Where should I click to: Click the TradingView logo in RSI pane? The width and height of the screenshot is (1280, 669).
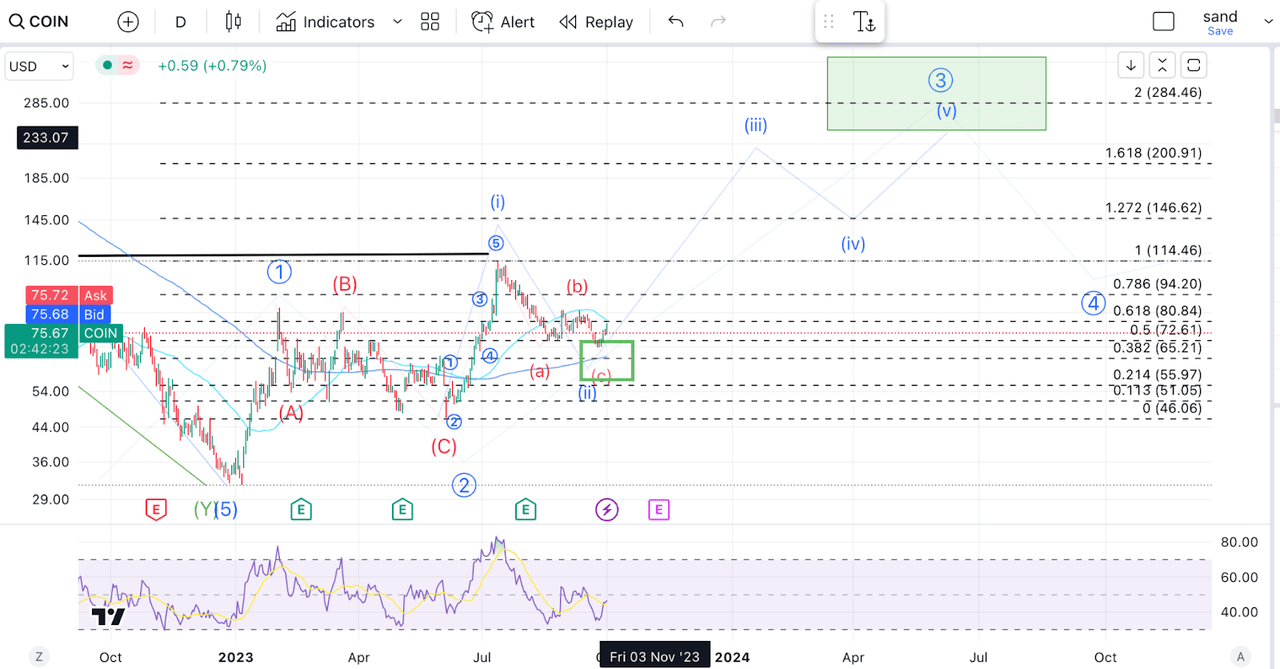coord(106,617)
